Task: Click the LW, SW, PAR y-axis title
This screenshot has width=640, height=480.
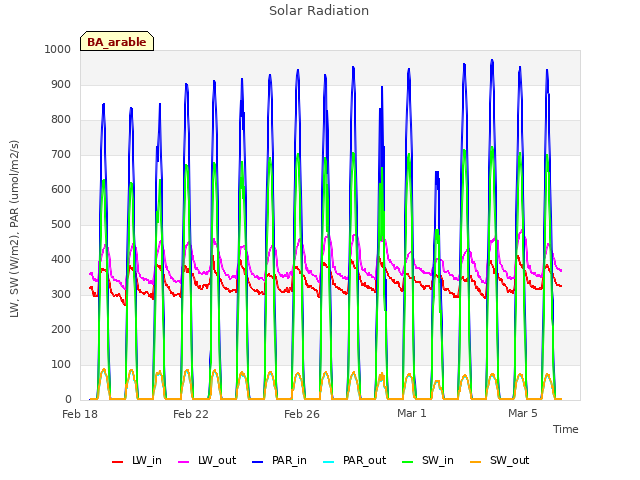Action: pos(14,229)
